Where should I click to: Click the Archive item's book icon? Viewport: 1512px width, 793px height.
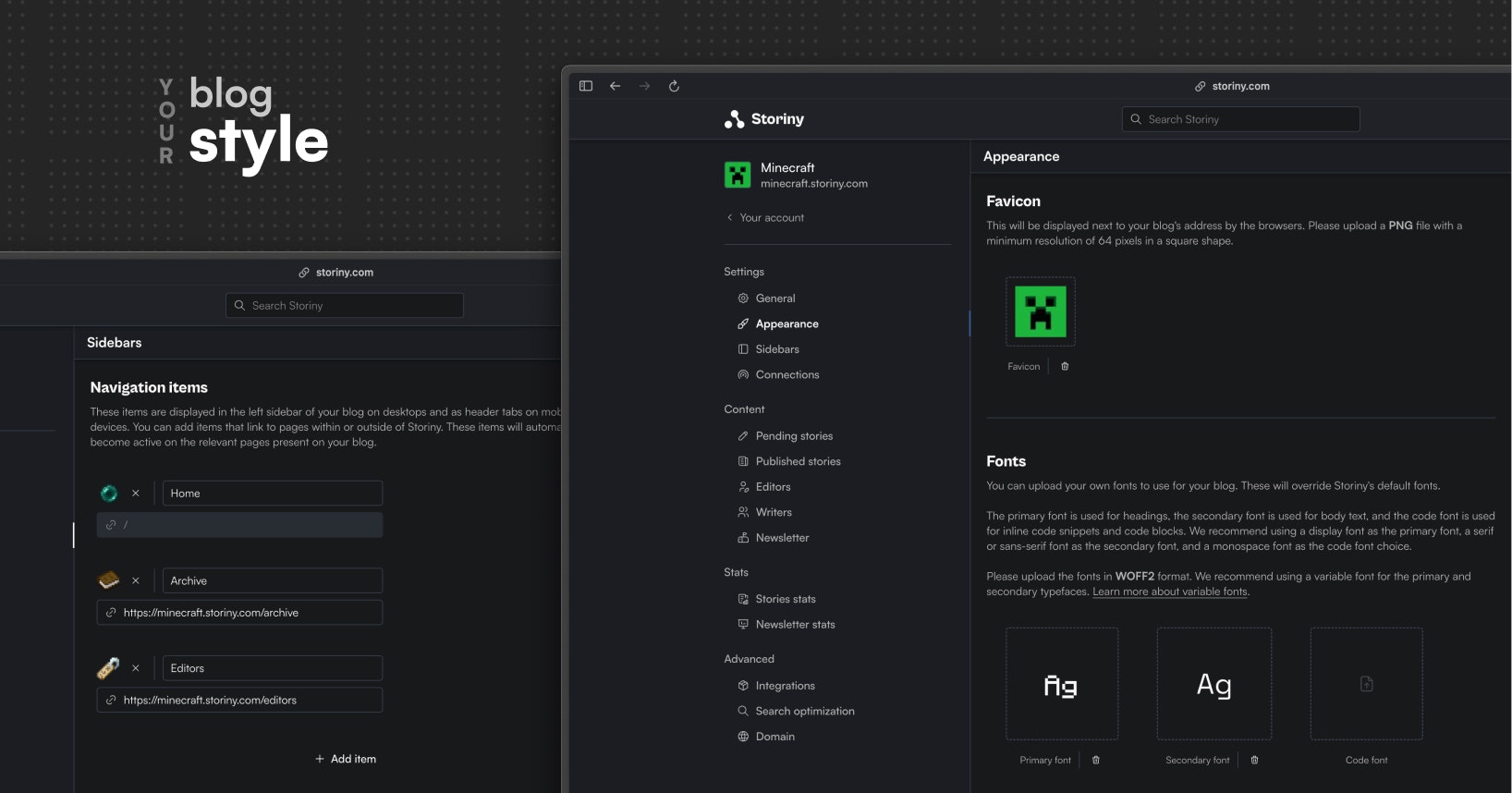pyautogui.click(x=109, y=580)
